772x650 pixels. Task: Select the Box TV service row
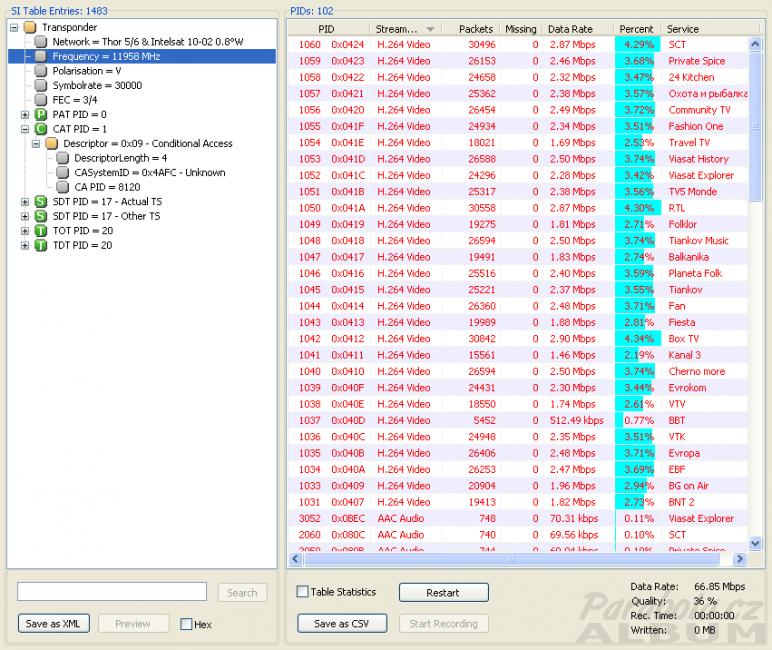point(518,338)
